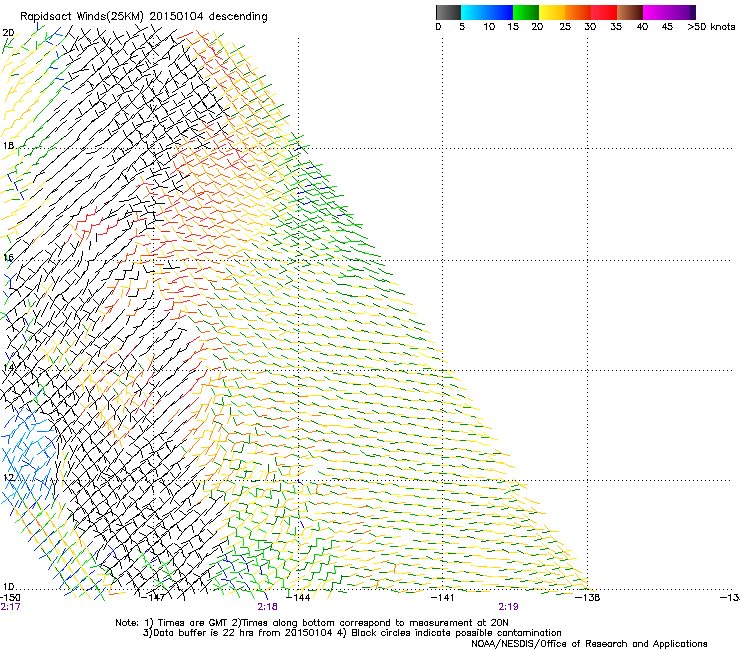Screen dimensions: 740x650
Task: Click the 'Rapidscat Winds(25KM) 20150104 descending' title
Action: coord(143,16)
